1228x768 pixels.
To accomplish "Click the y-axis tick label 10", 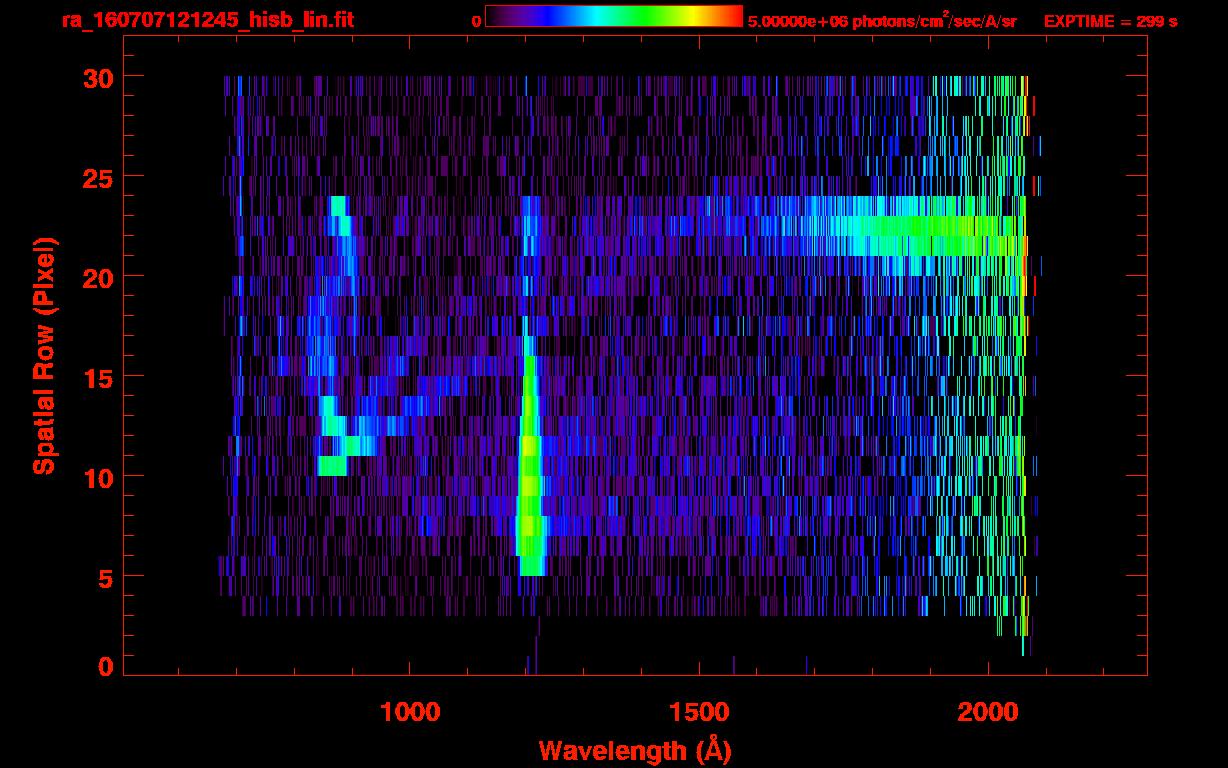I will [x=97, y=477].
